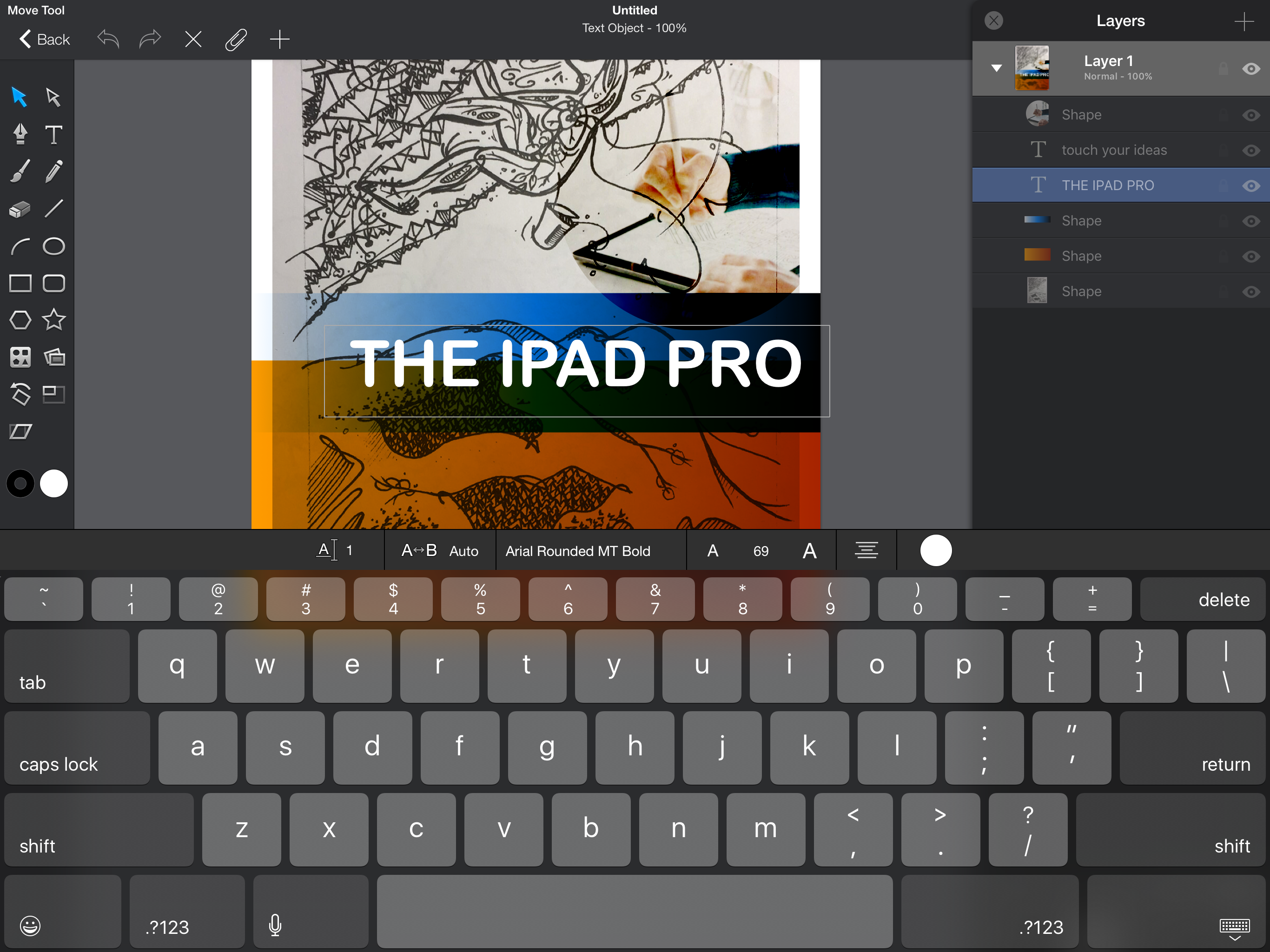The image size is (1270, 952).
Task: Select the Direct Selection arrow tool
Action: pyautogui.click(x=53, y=97)
